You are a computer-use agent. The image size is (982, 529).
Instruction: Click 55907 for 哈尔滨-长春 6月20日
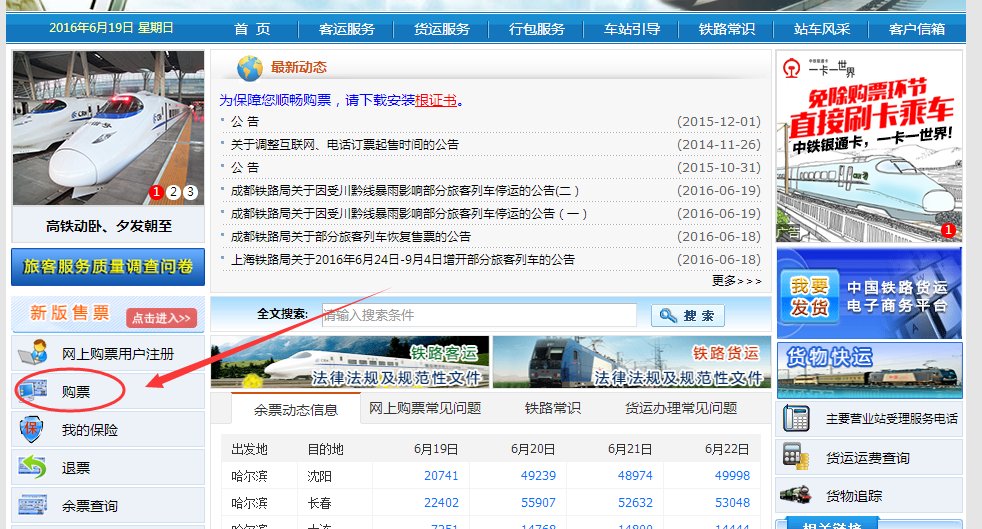tap(538, 503)
